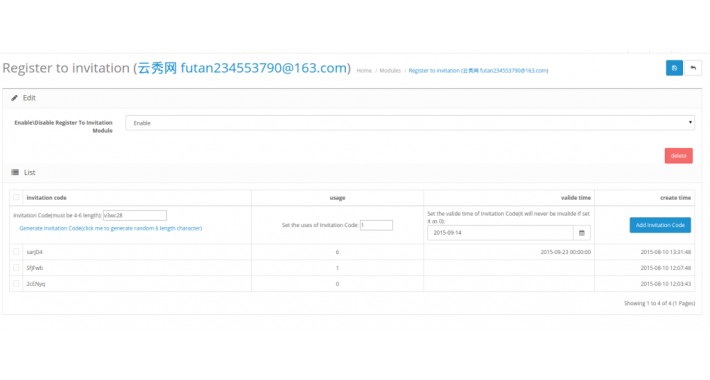
Task: Go to Home breadcrumb
Action: [x=364, y=71]
